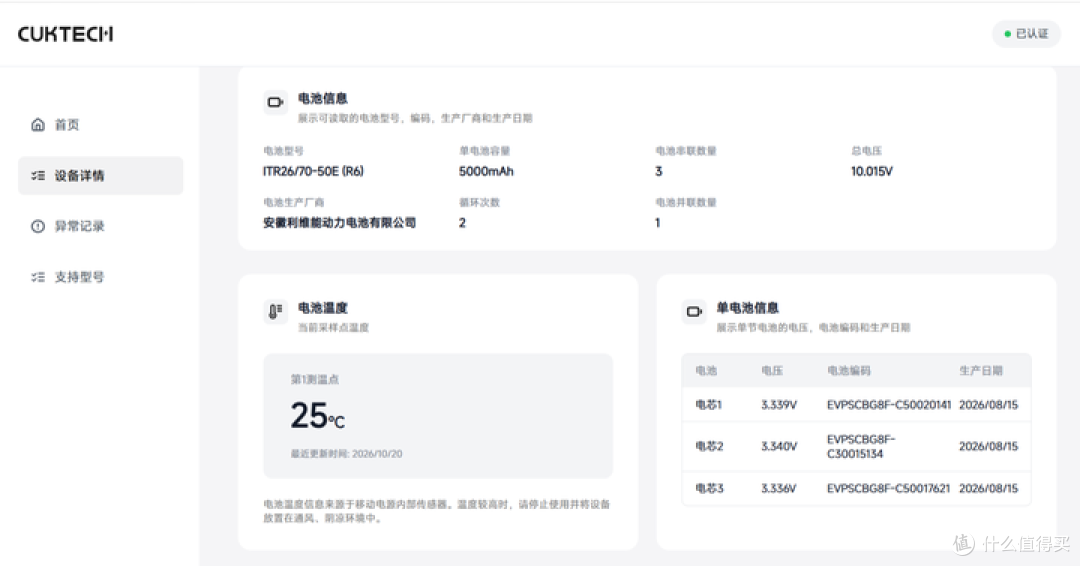The width and height of the screenshot is (1080, 566).
Task: Click the battery model ITR26/70-50E (R6)
Action: [313, 171]
